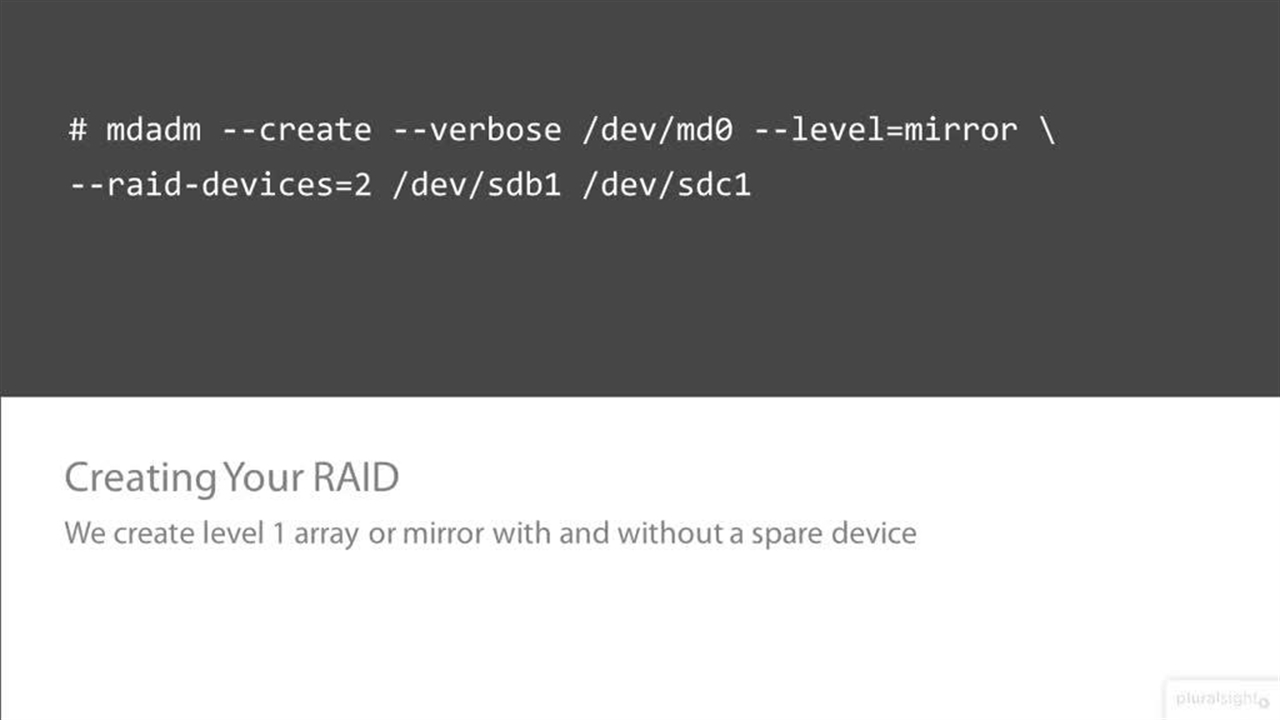Click the "--create" option in the command

(295, 130)
